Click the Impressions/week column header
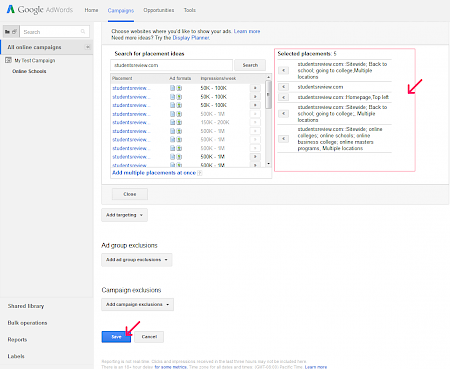 point(218,78)
